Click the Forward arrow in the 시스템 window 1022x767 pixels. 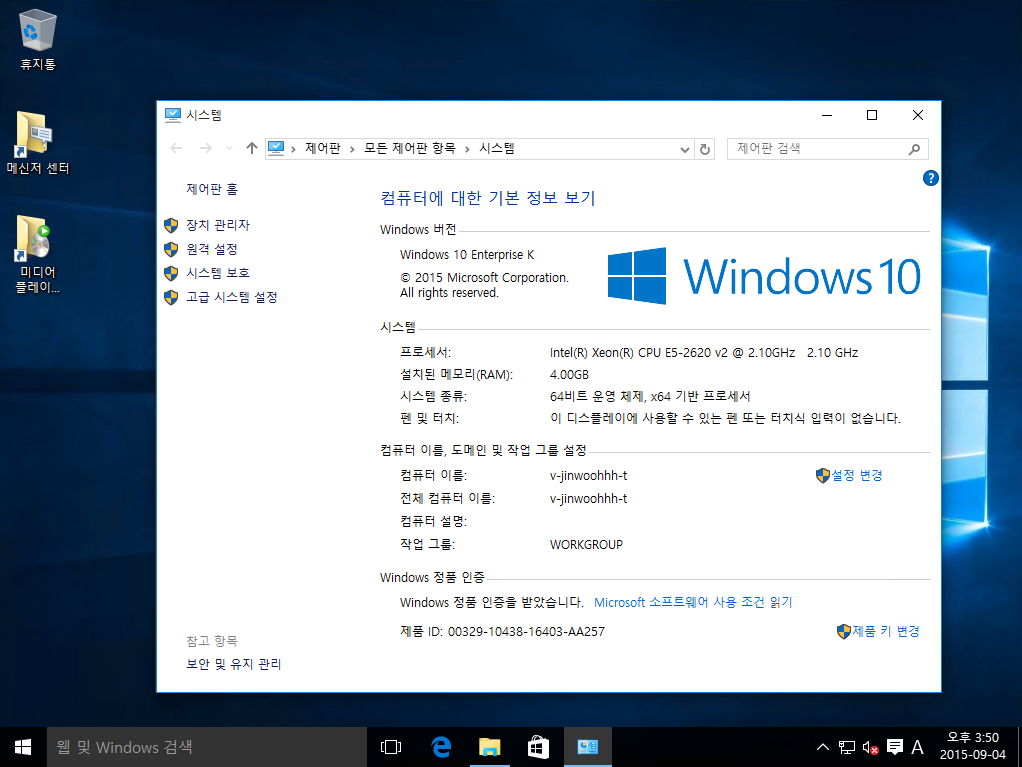(x=205, y=149)
